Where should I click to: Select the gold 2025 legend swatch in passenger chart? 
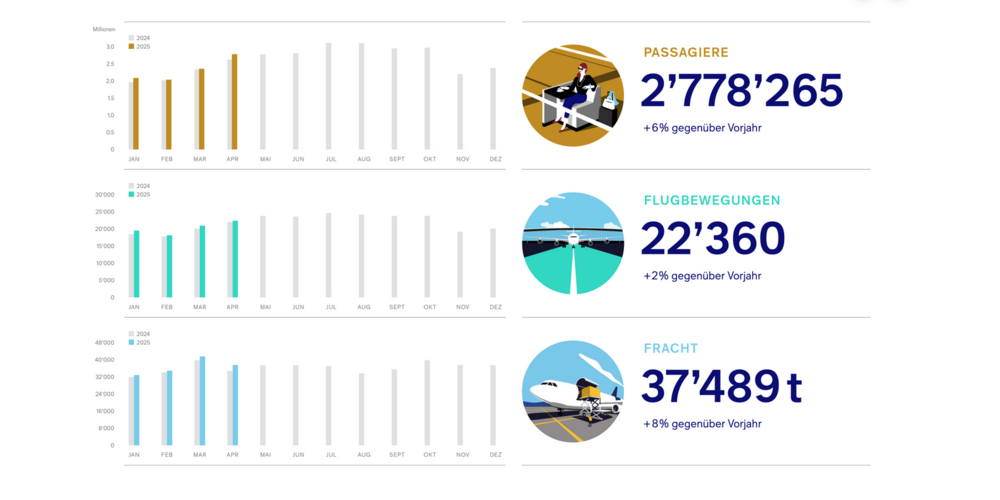point(131,47)
